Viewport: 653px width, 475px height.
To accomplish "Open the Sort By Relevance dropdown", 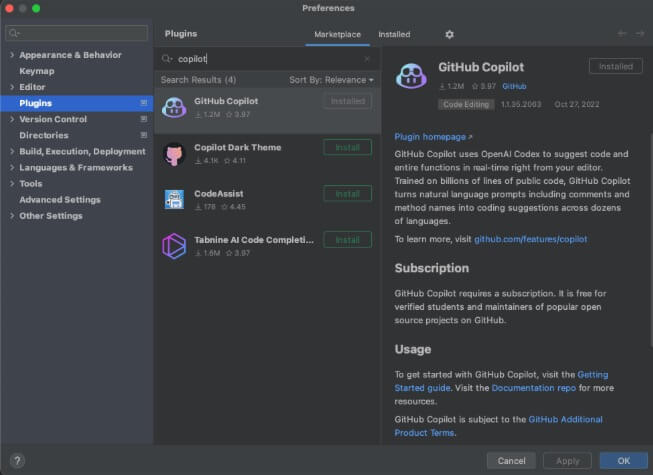I will tap(331, 80).
